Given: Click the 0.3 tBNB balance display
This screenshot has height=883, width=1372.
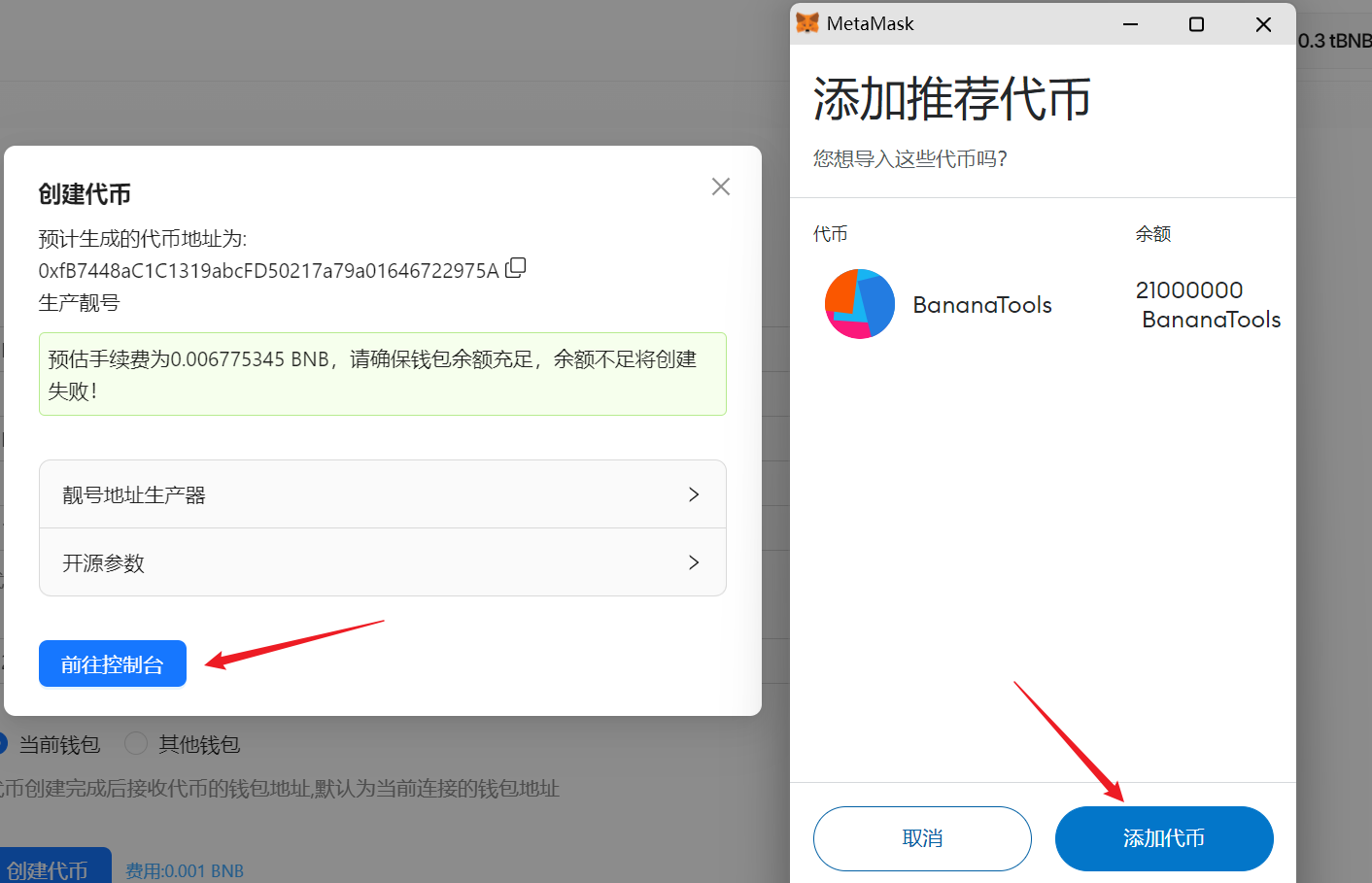Looking at the screenshot, I should point(1334,41).
